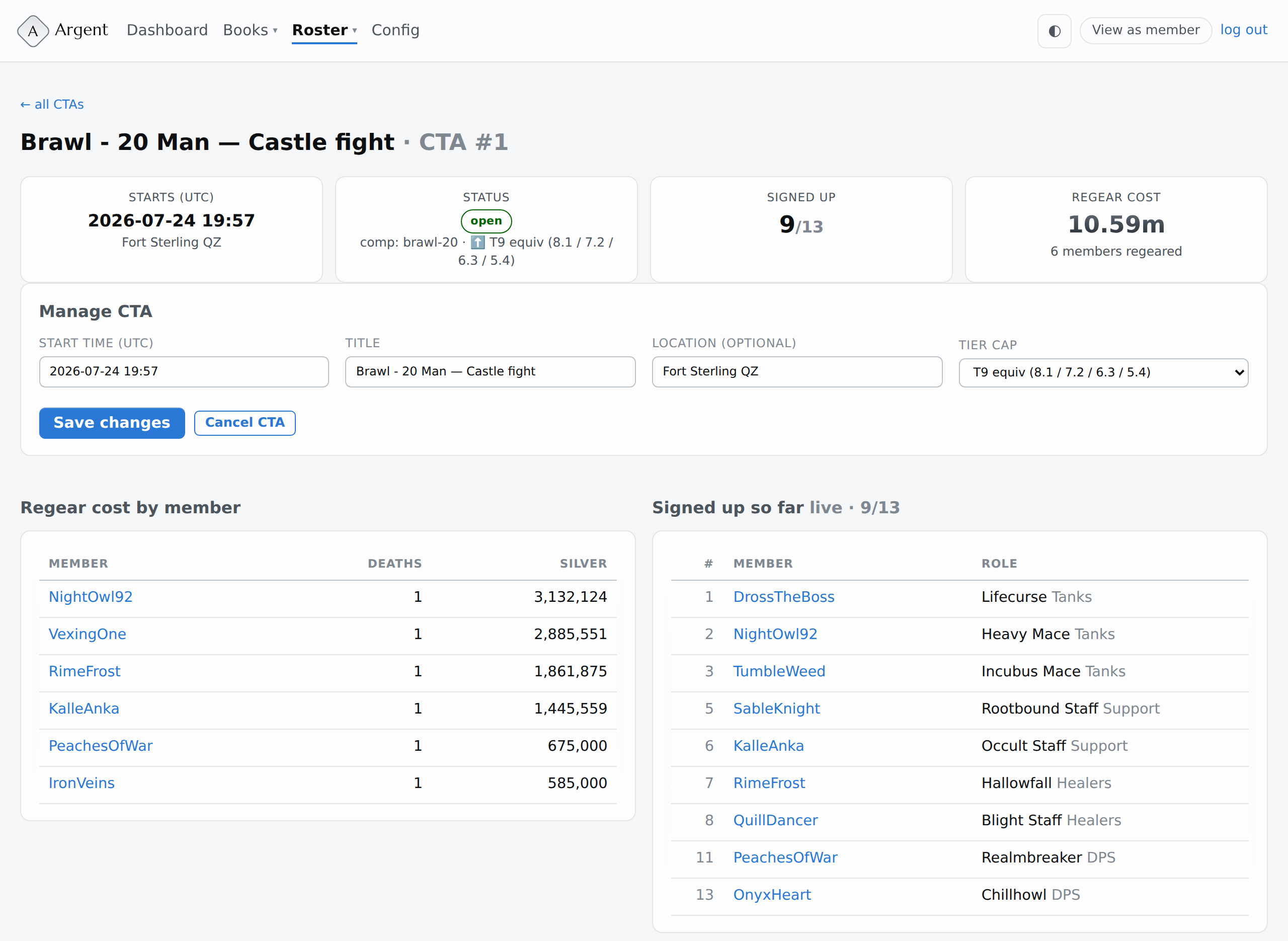This screenshot has width=1288, height=941.
Task: Focus the Start time UTC field
Action: click(183, 371)
